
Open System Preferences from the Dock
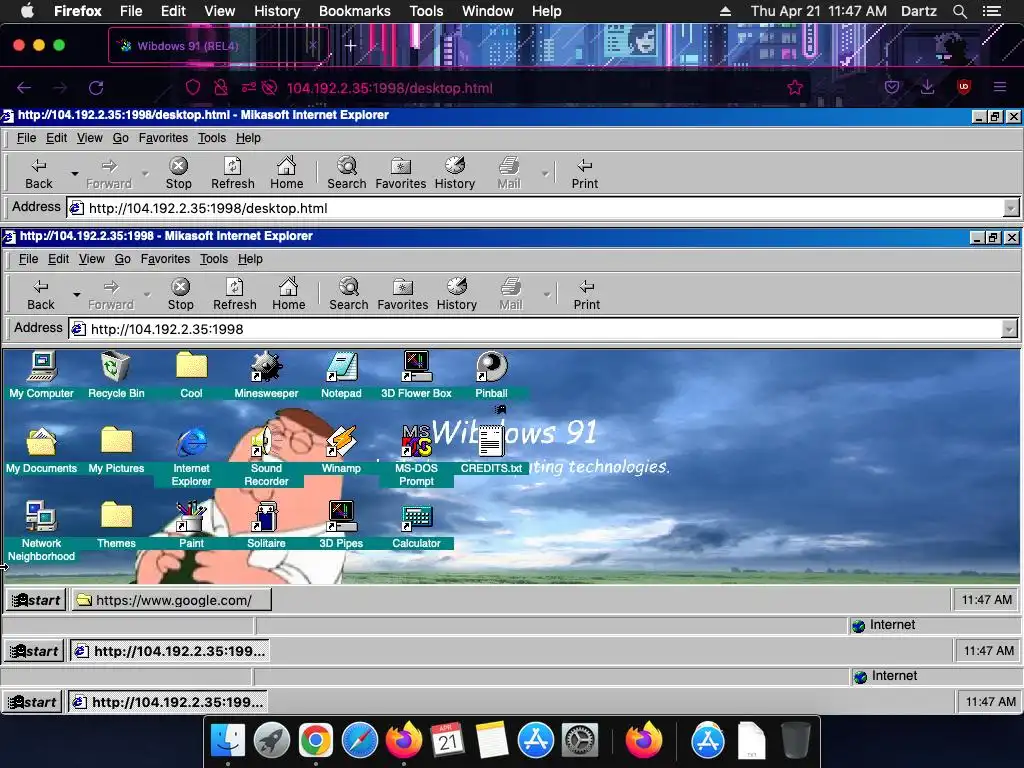click(x=580, y=741)
